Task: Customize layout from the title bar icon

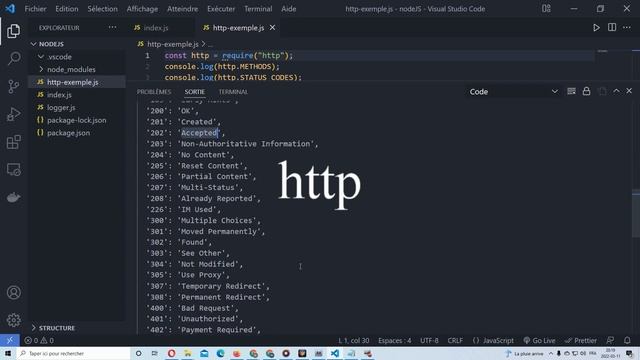Action: pyautogui.click(x=546, y=9)
